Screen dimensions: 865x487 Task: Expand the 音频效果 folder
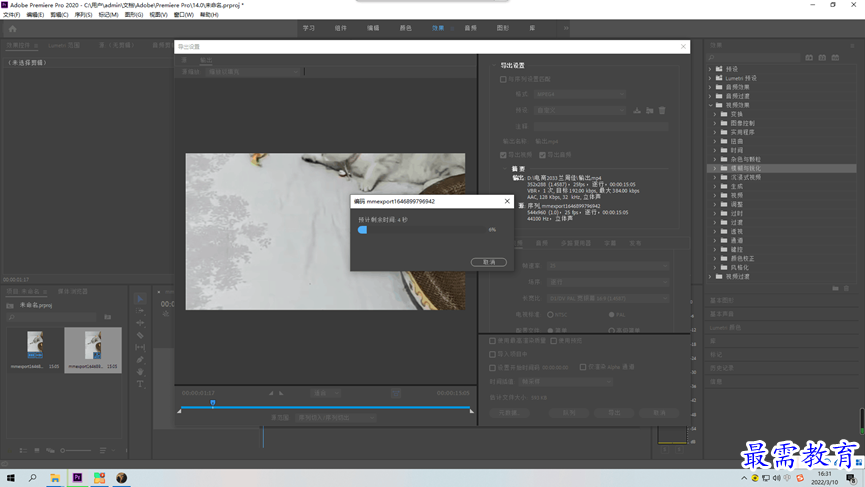[711, 87]
